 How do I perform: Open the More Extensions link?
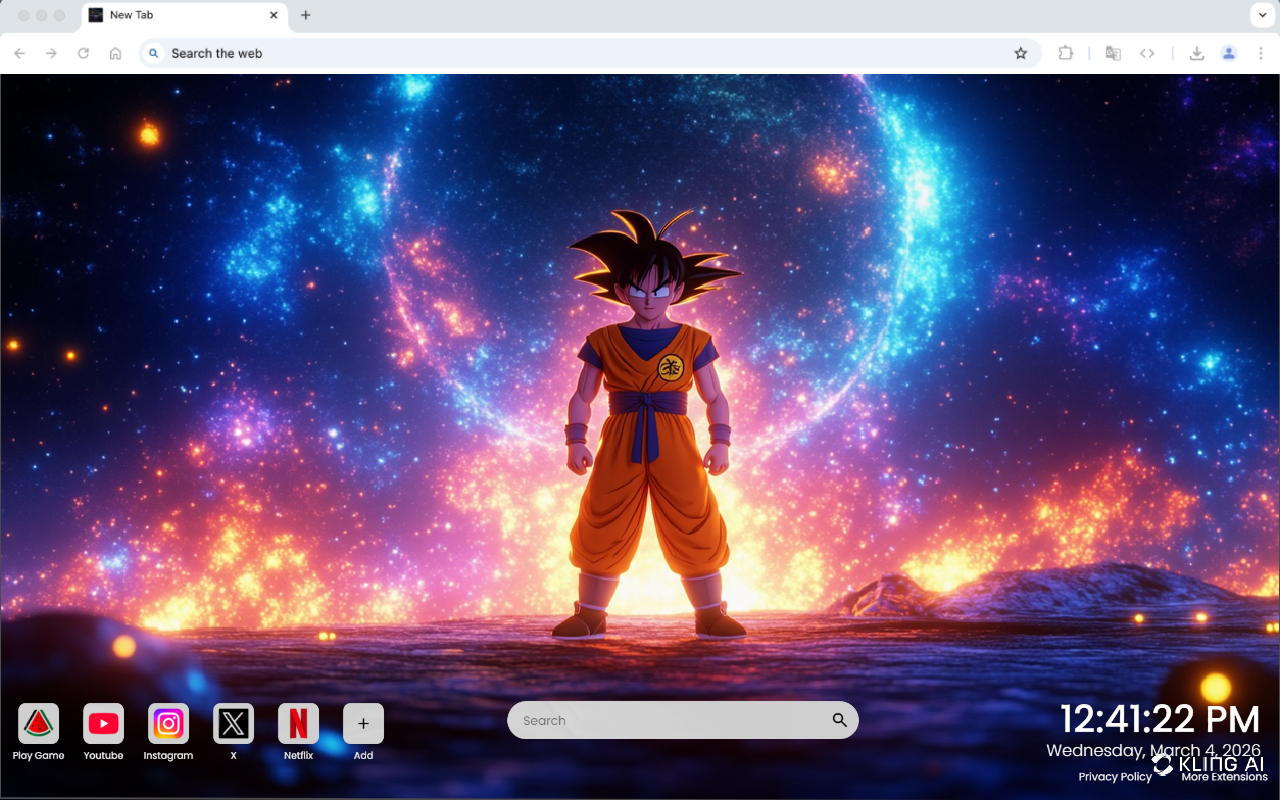click(1224, 777)
